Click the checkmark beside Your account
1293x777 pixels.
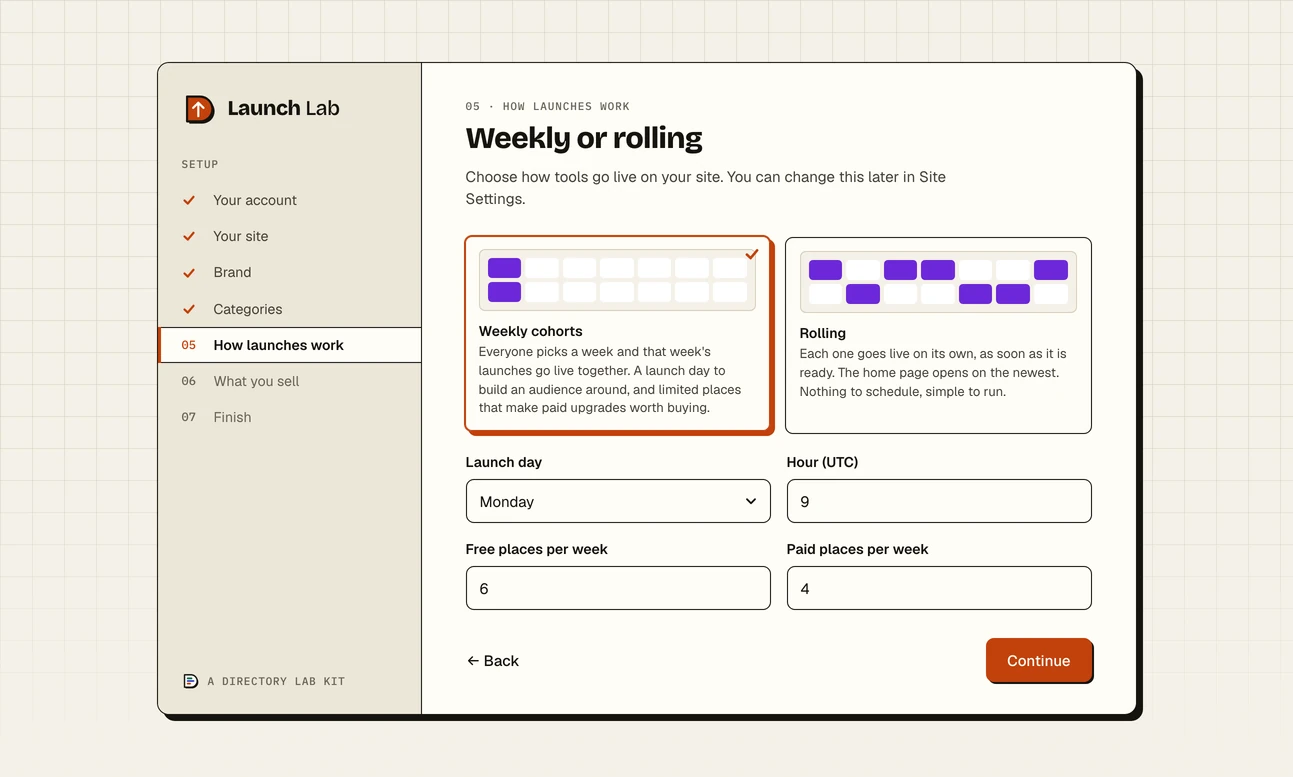pyautogui.click(x=189, y=200)
